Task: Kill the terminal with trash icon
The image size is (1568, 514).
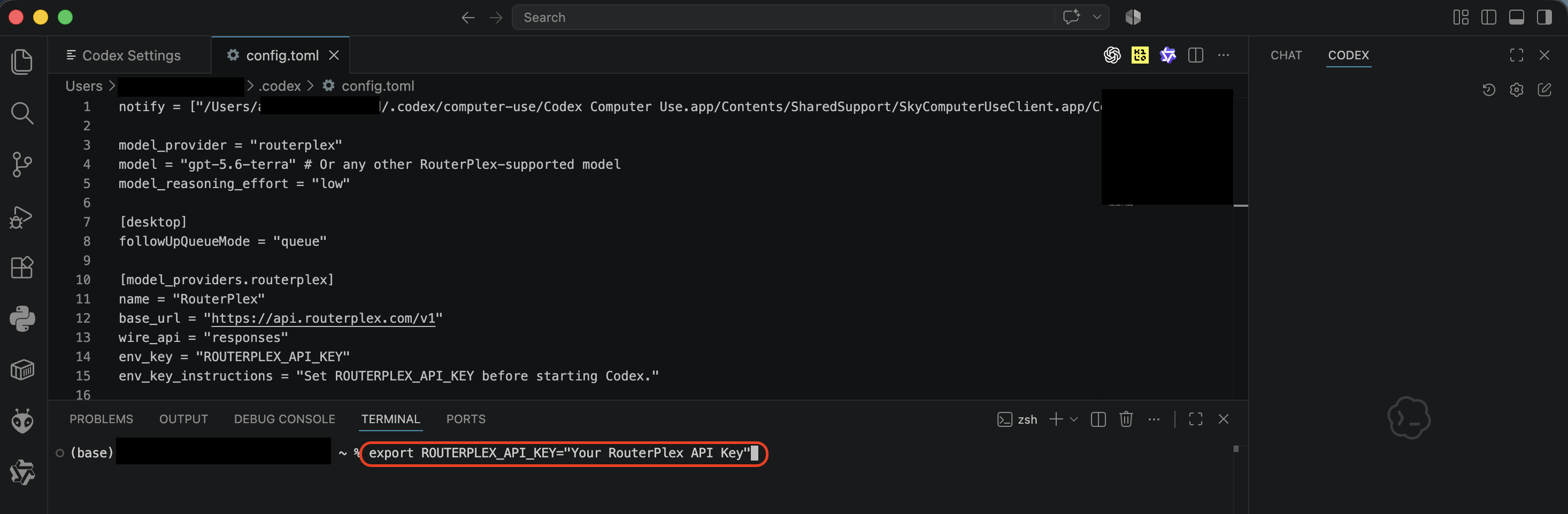Action: (x=1126, y=419)
